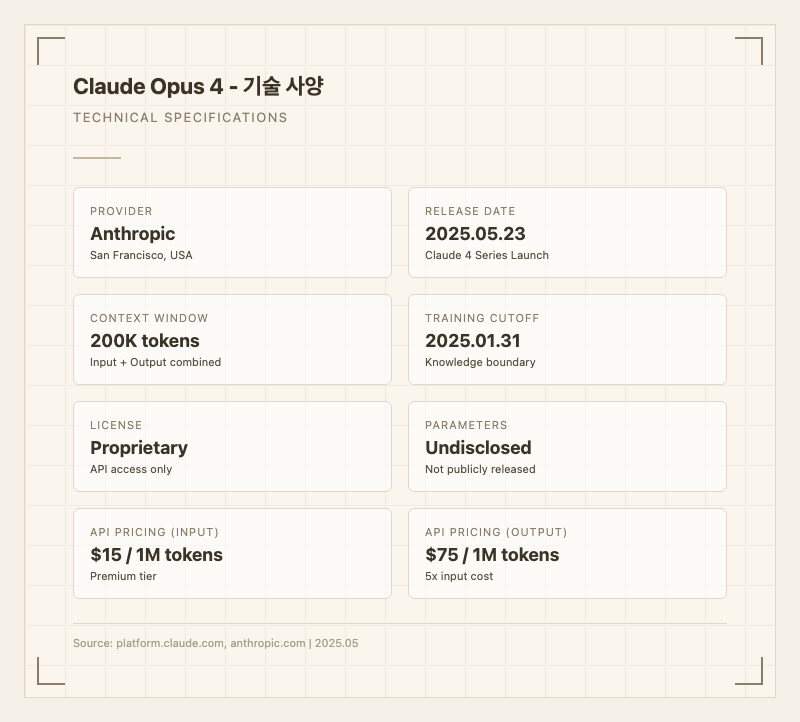Click the "Premium tier" caption

pos(123,576)
